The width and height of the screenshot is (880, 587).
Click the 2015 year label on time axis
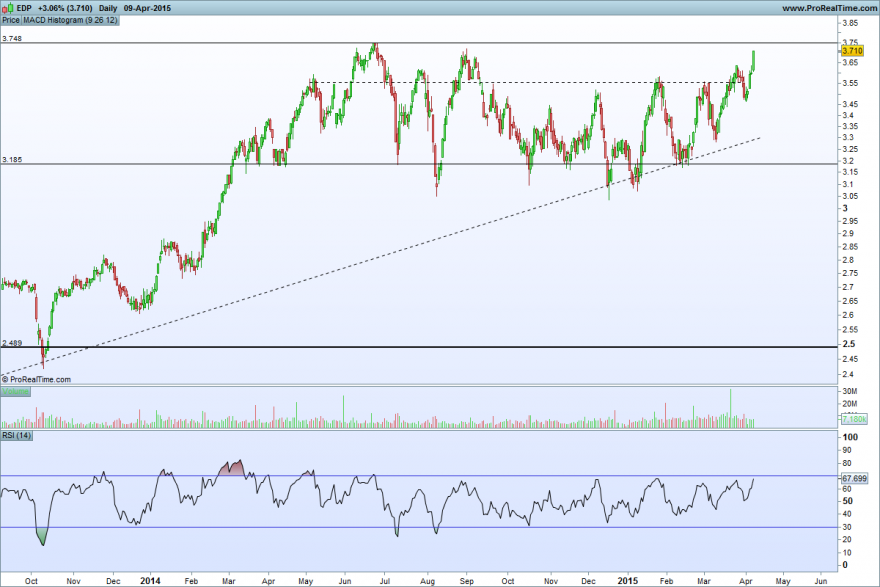[x=627, y=581]
